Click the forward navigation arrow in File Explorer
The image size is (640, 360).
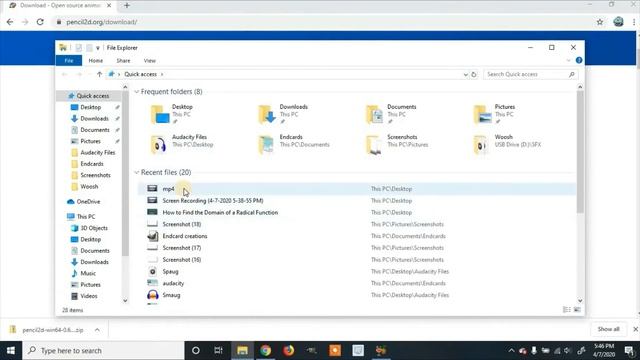point(79,74)
